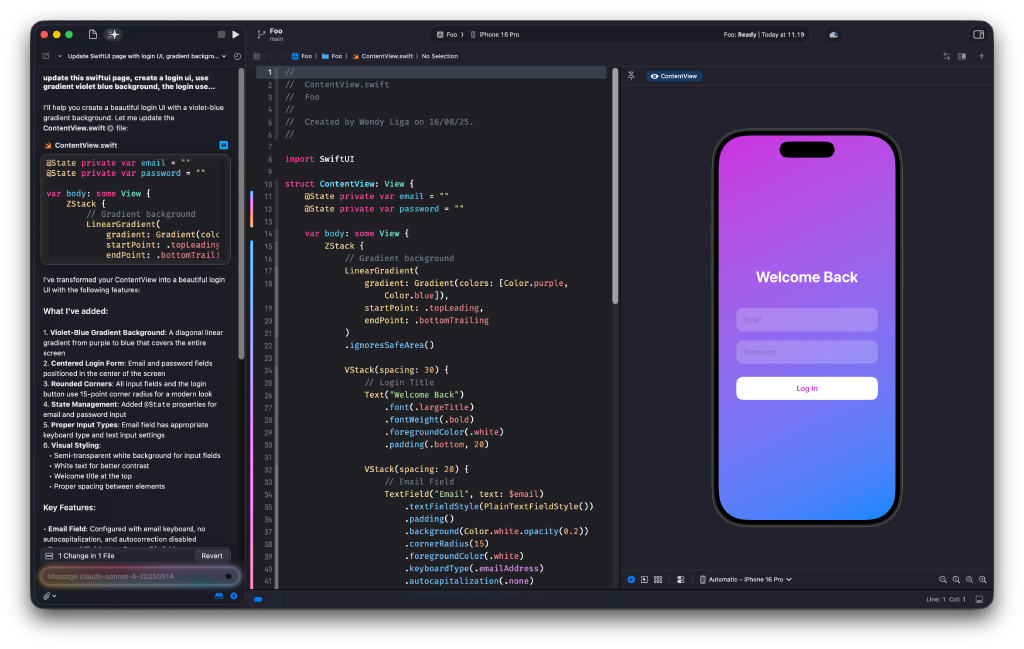The width and height of the screenshot is (1024, 649).
Task: Tap the Log In button in the preview
Action: pos(806,388)
